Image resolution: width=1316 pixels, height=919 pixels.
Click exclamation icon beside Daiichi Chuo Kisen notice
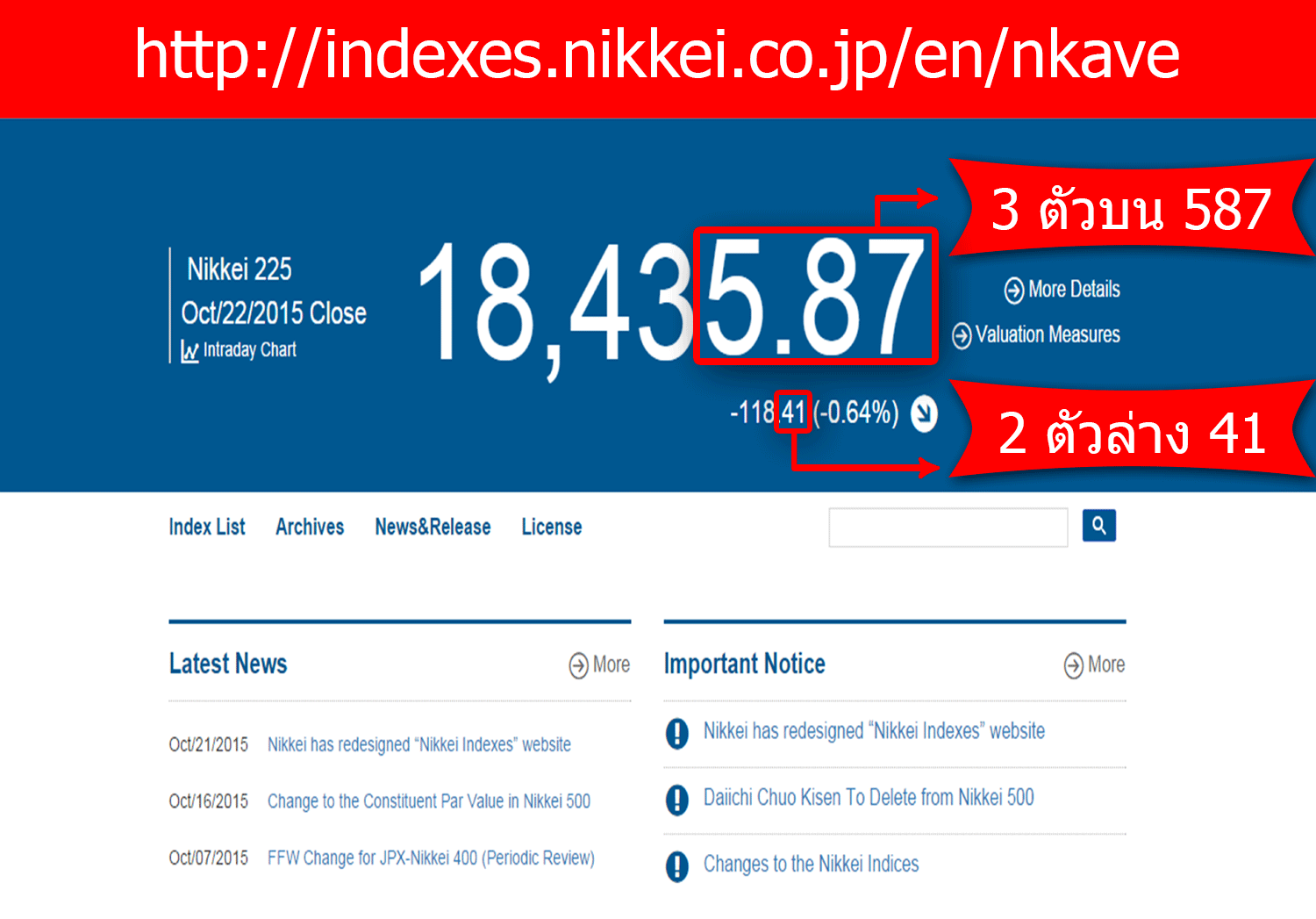pos(676,800)
